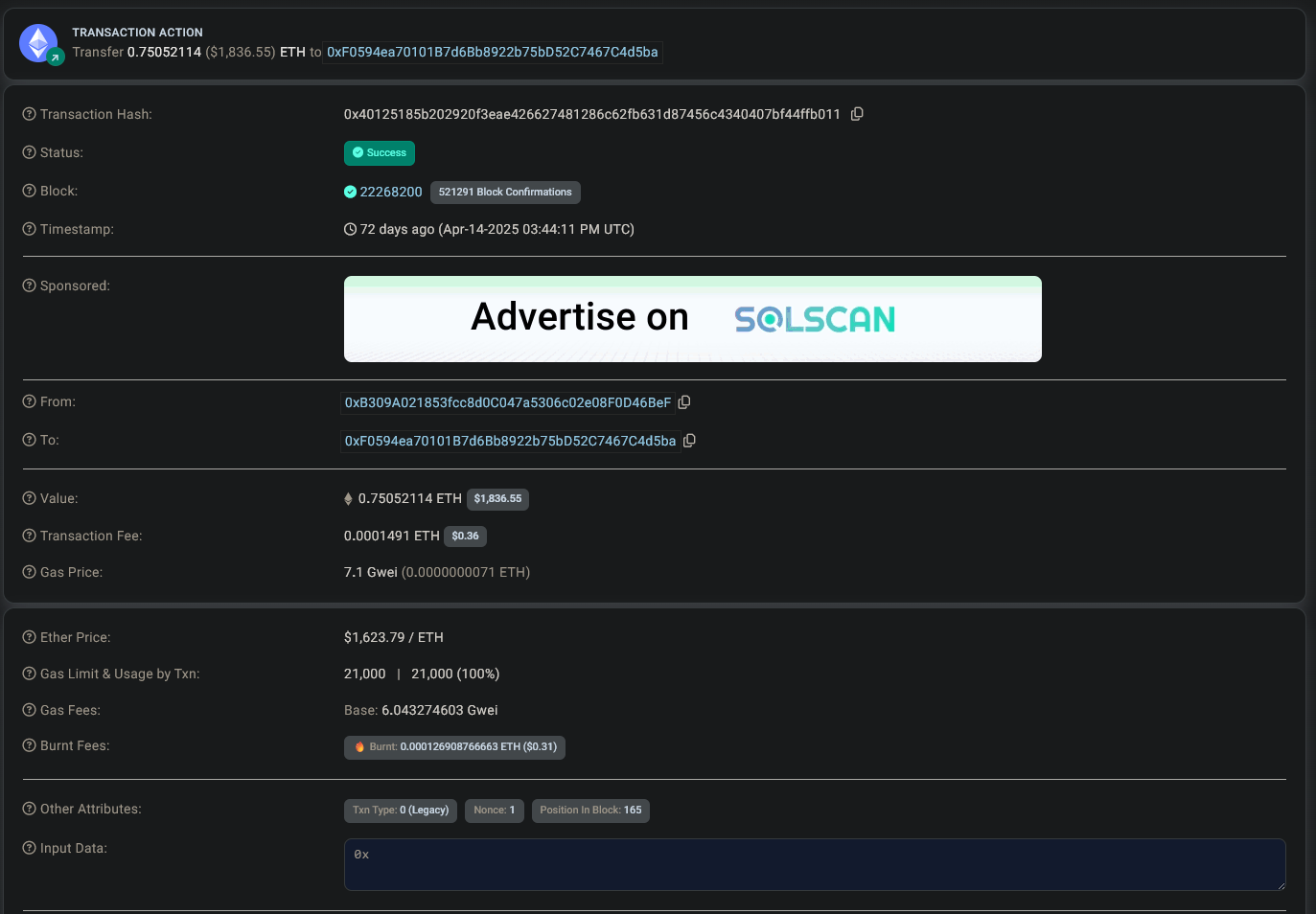Open the From address 0xB309A0...46BeF link

[x=508, y=402]
